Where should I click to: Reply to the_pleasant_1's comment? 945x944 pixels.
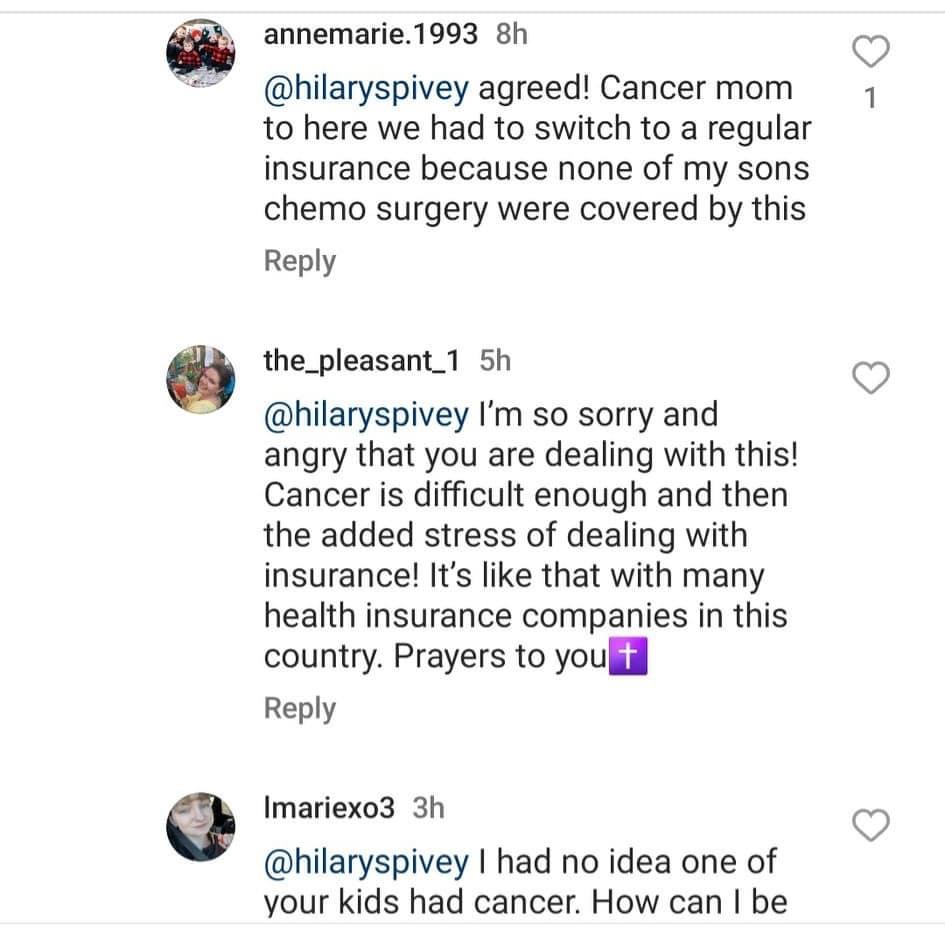[x=300, y=708]
